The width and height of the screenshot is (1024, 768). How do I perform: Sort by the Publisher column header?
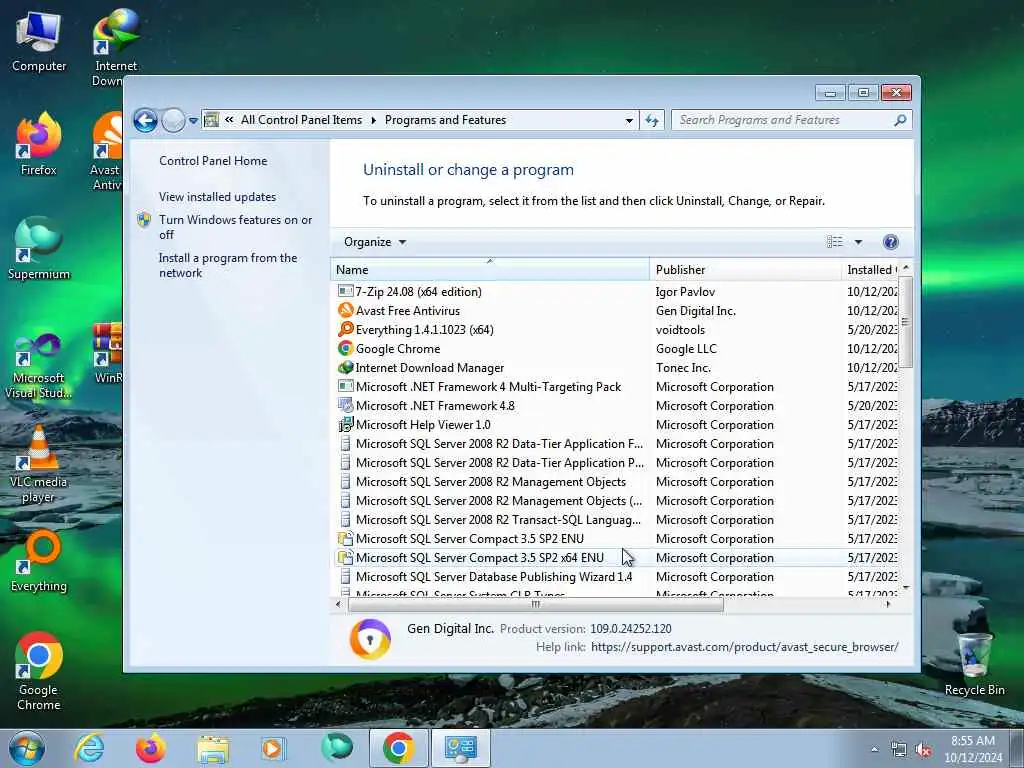[x=745, y=270]
